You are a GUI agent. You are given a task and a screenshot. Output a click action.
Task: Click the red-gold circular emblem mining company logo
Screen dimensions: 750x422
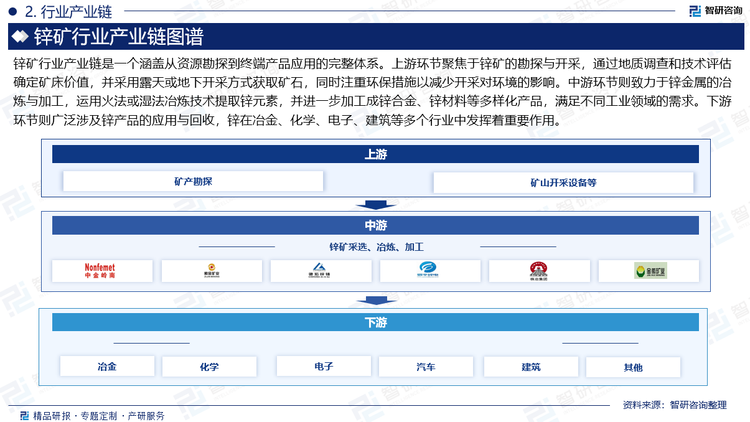point(211,271)
